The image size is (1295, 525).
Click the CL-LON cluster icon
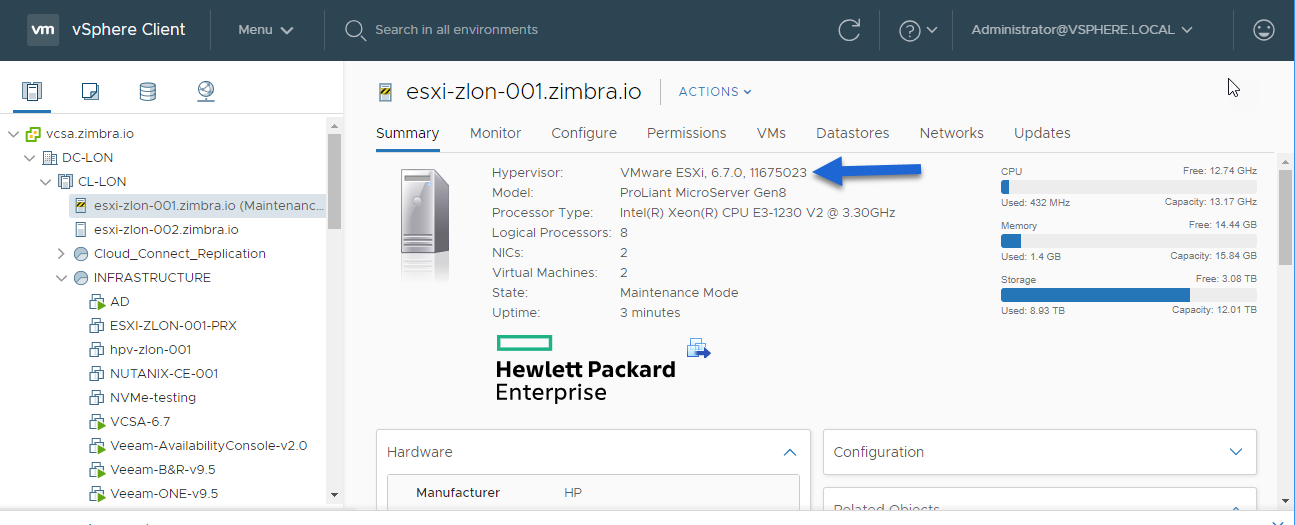tap(66, 182)
